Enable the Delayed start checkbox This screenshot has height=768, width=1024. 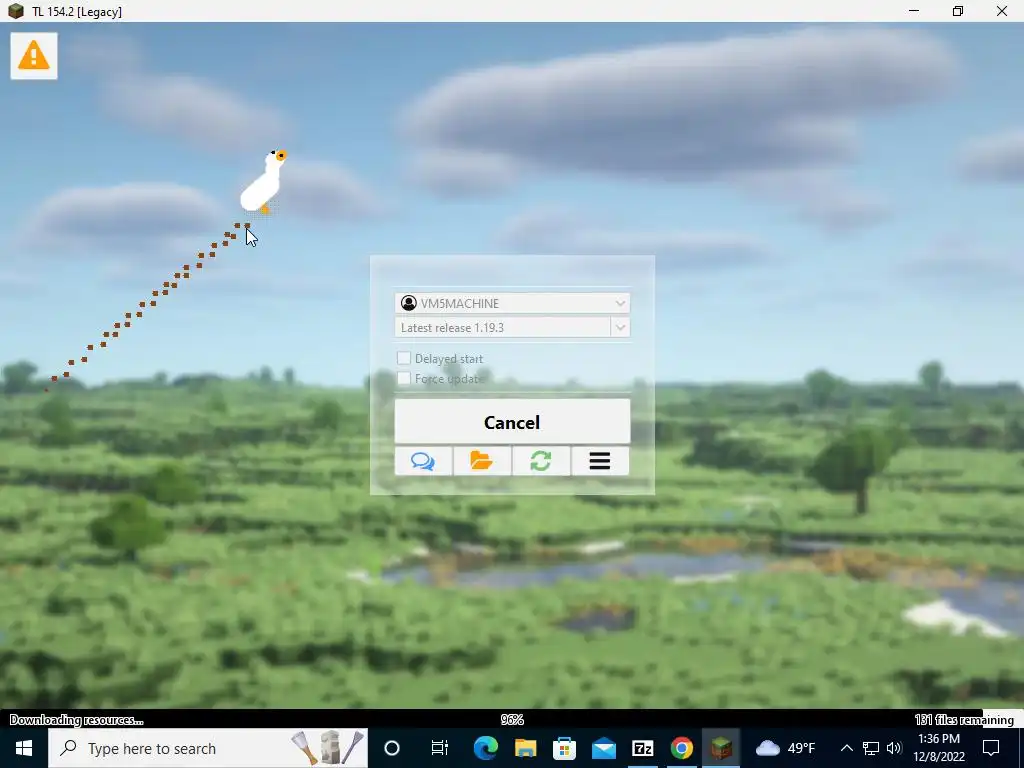[404, 358]
